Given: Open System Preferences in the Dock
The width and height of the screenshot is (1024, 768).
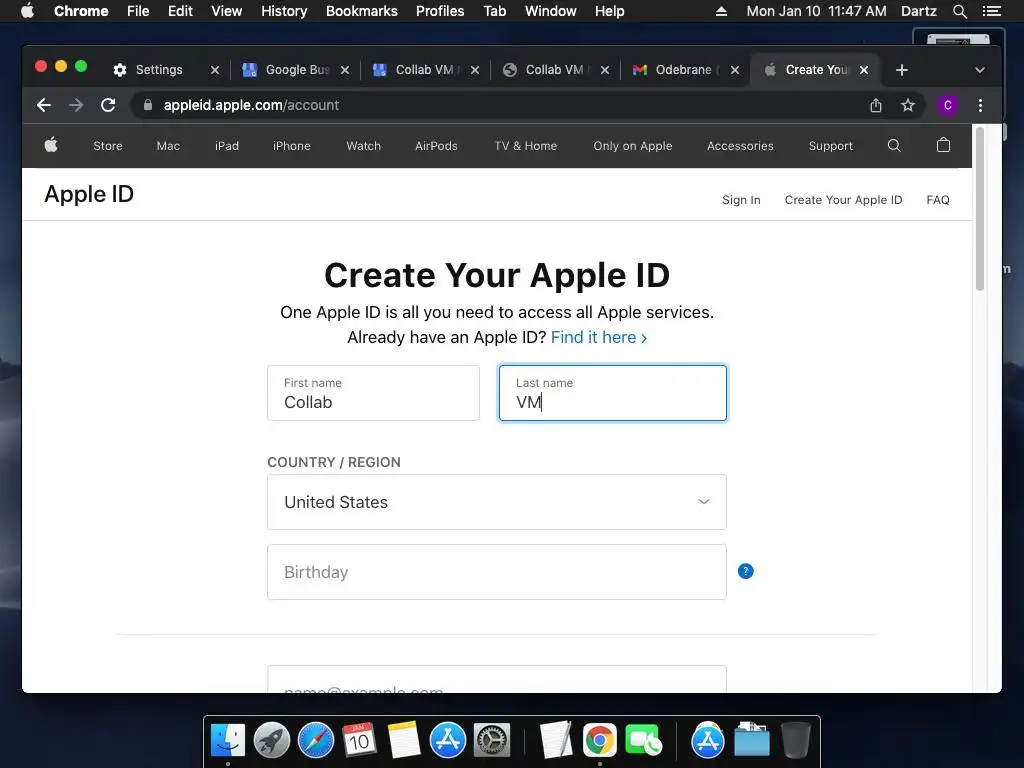Looking at the screenshot, I should click(491, 741).
